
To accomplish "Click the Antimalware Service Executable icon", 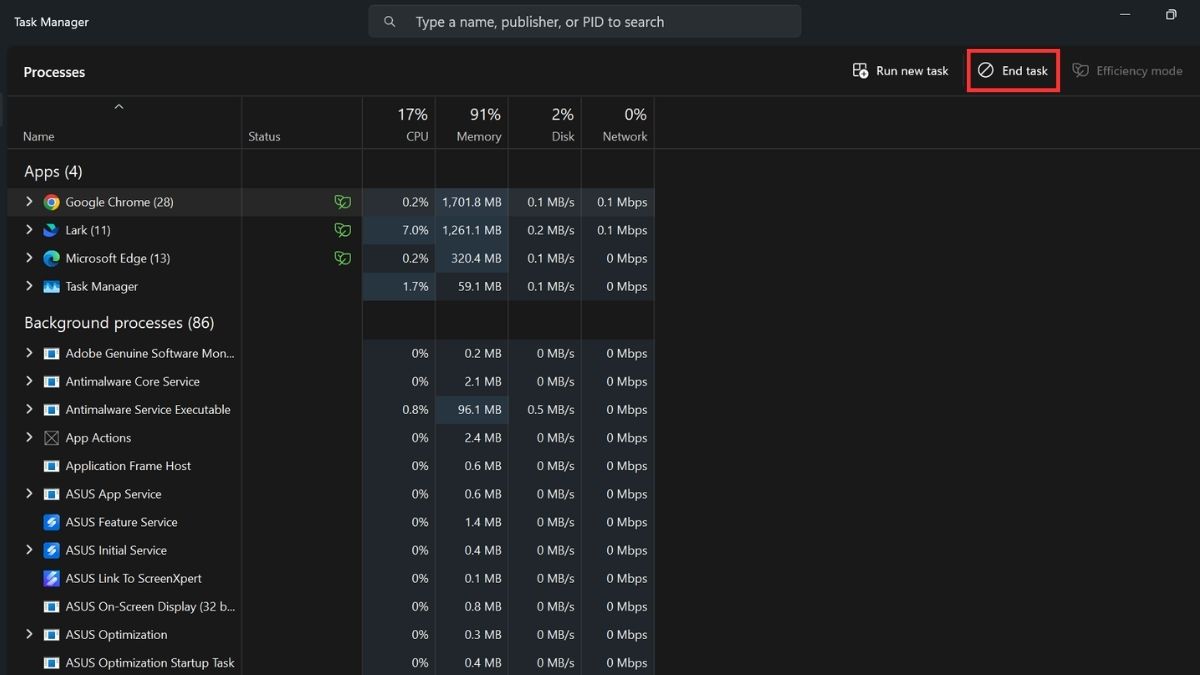I will coord(51,409).
